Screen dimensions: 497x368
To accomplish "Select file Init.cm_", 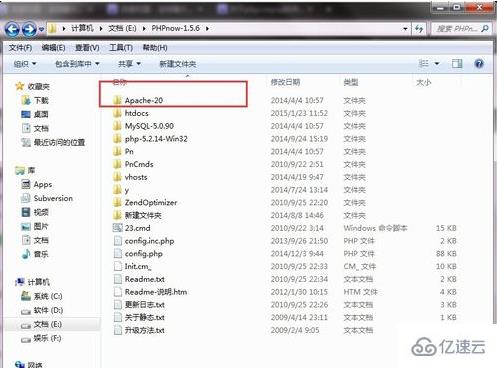I will click(138, 266).
